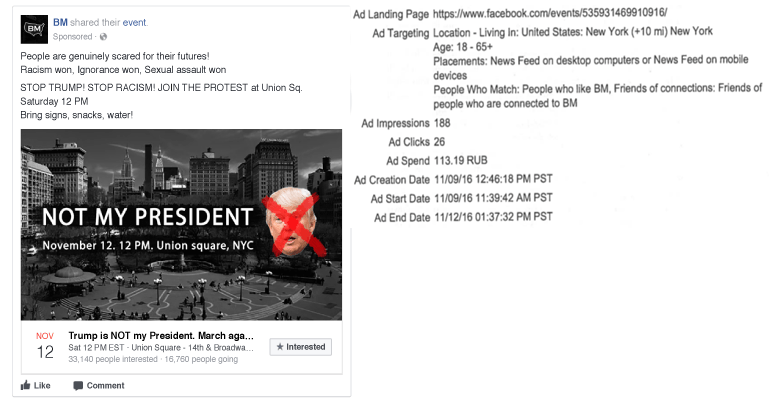This screenshot has width=770, height=400.
Task: Click the facebook.com/events landing page URL
Action: click(x=558, y=15)
